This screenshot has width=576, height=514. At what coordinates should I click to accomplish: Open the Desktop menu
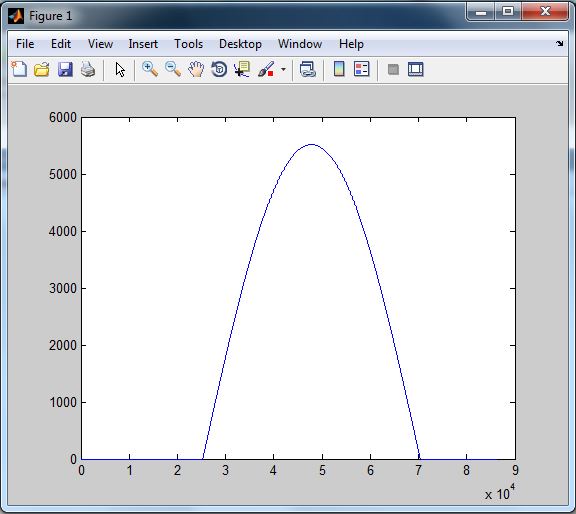[x=240, y=44]
